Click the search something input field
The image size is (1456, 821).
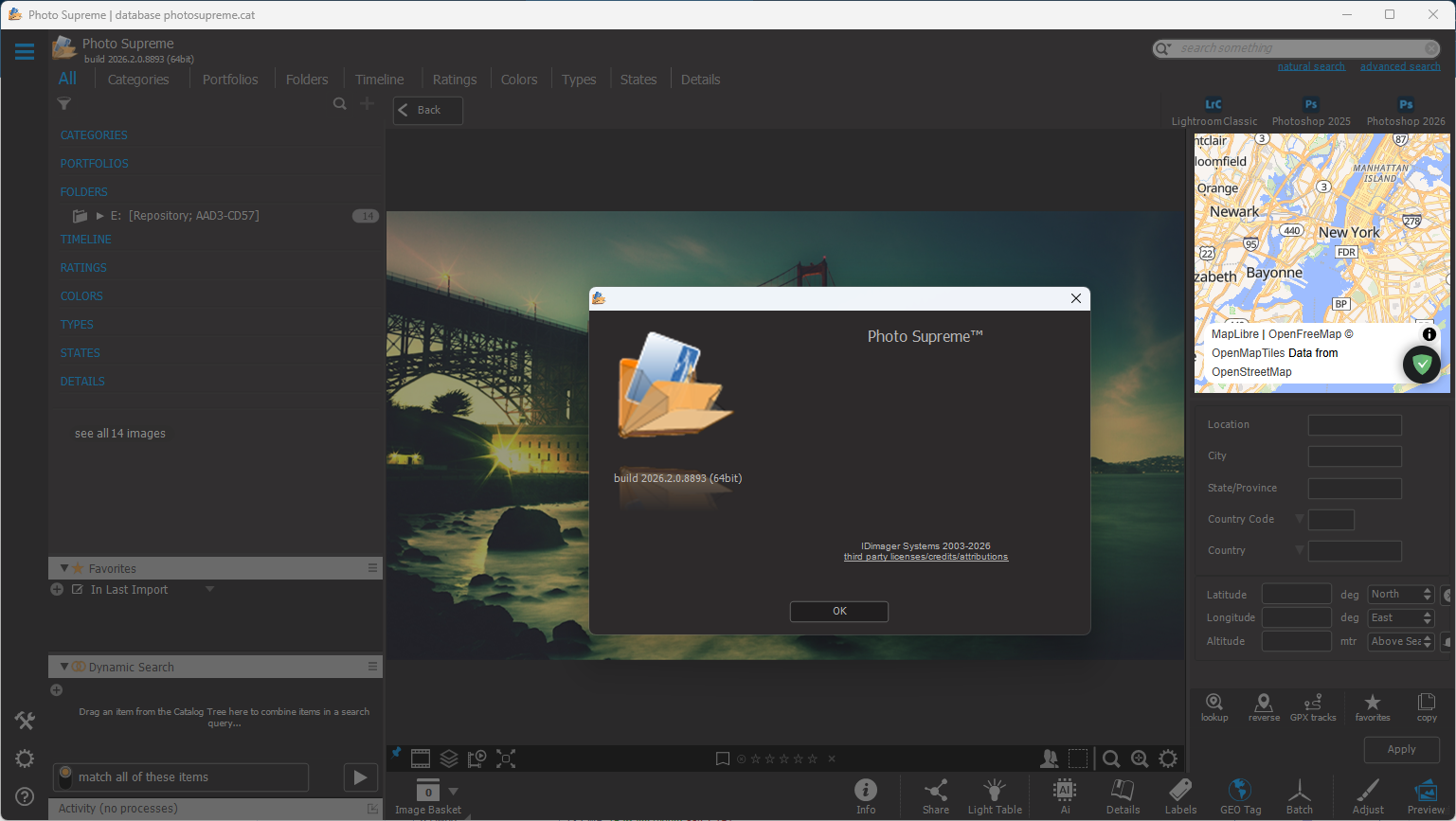pyautogui.click(x=1298, y=48)
